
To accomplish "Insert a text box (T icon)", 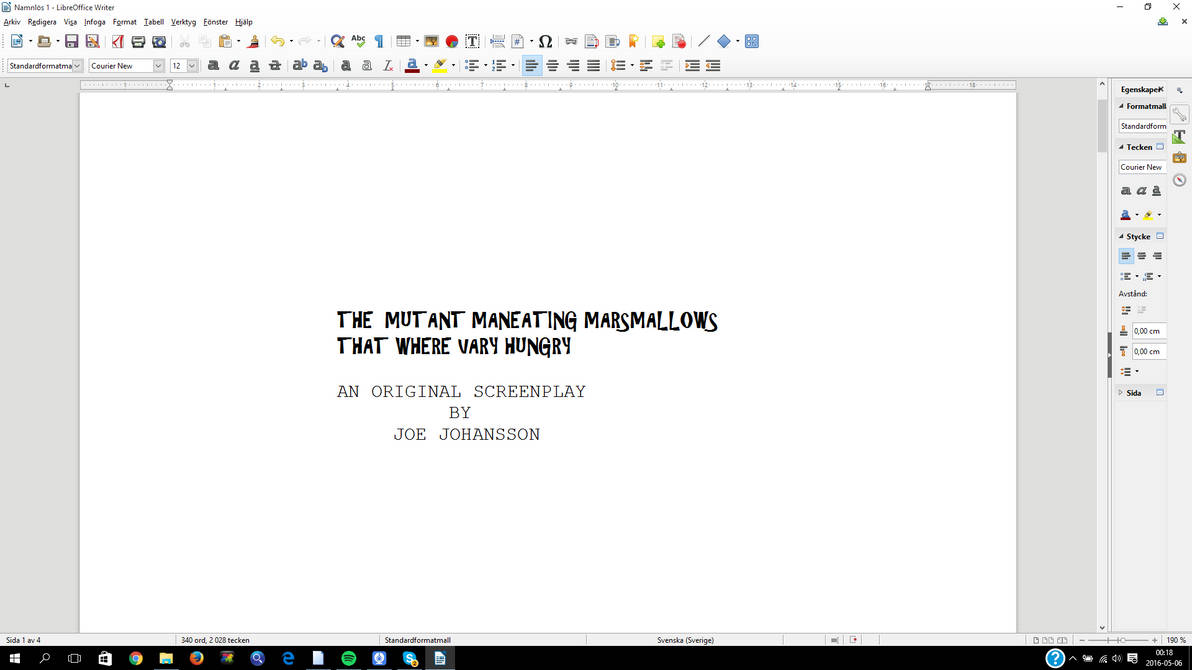I will tap(472, 41).
